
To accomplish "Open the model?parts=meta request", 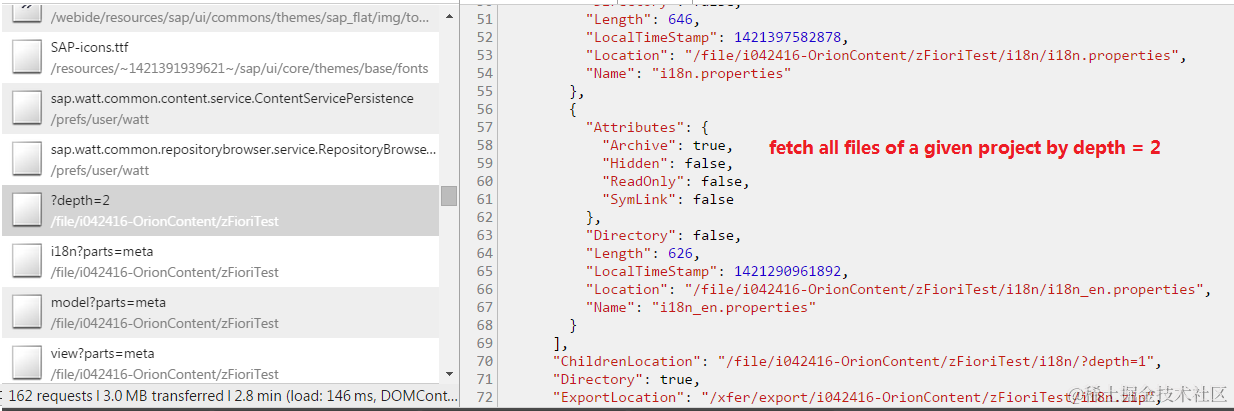I will tap(108, 303).
